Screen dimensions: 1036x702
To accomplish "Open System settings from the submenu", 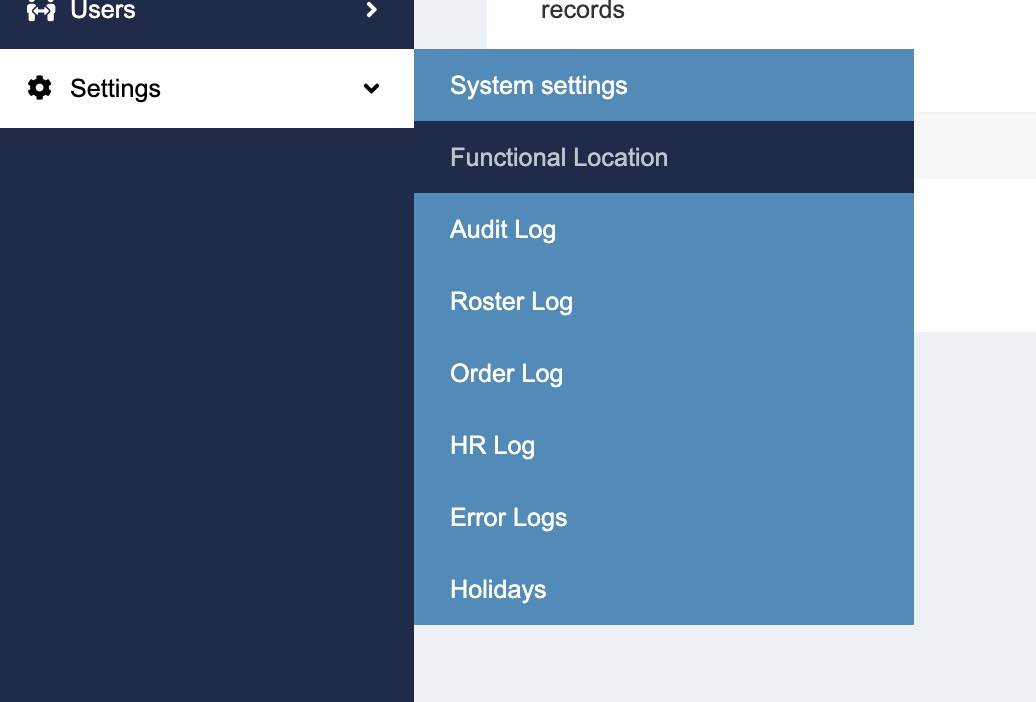I will point(538,85).
